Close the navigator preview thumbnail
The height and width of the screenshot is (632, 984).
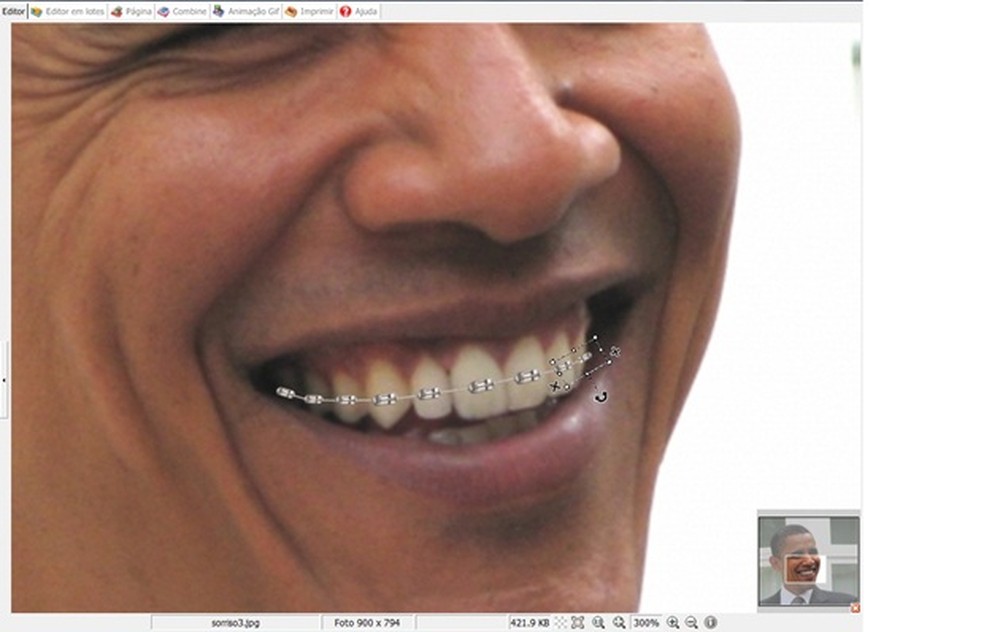[855, 608]
